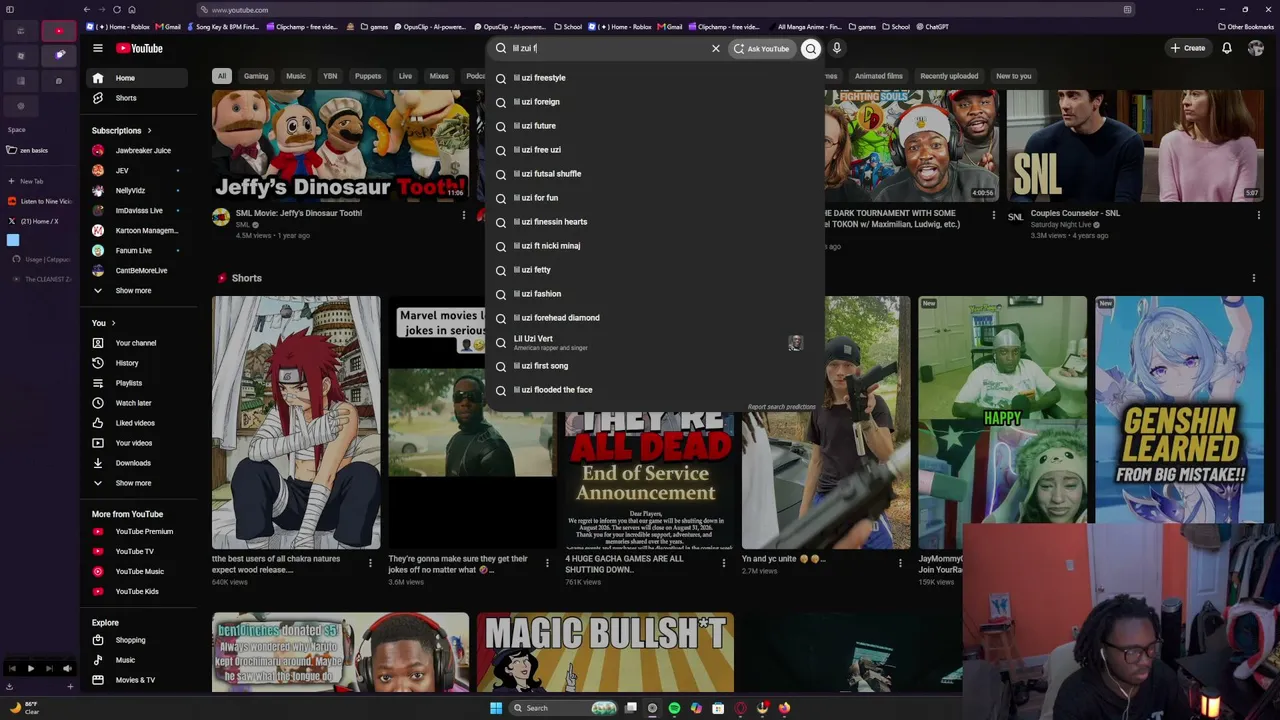Screen dimensions: 1280x720
Task: Open YouTube Music
Action: click(137, 572)
